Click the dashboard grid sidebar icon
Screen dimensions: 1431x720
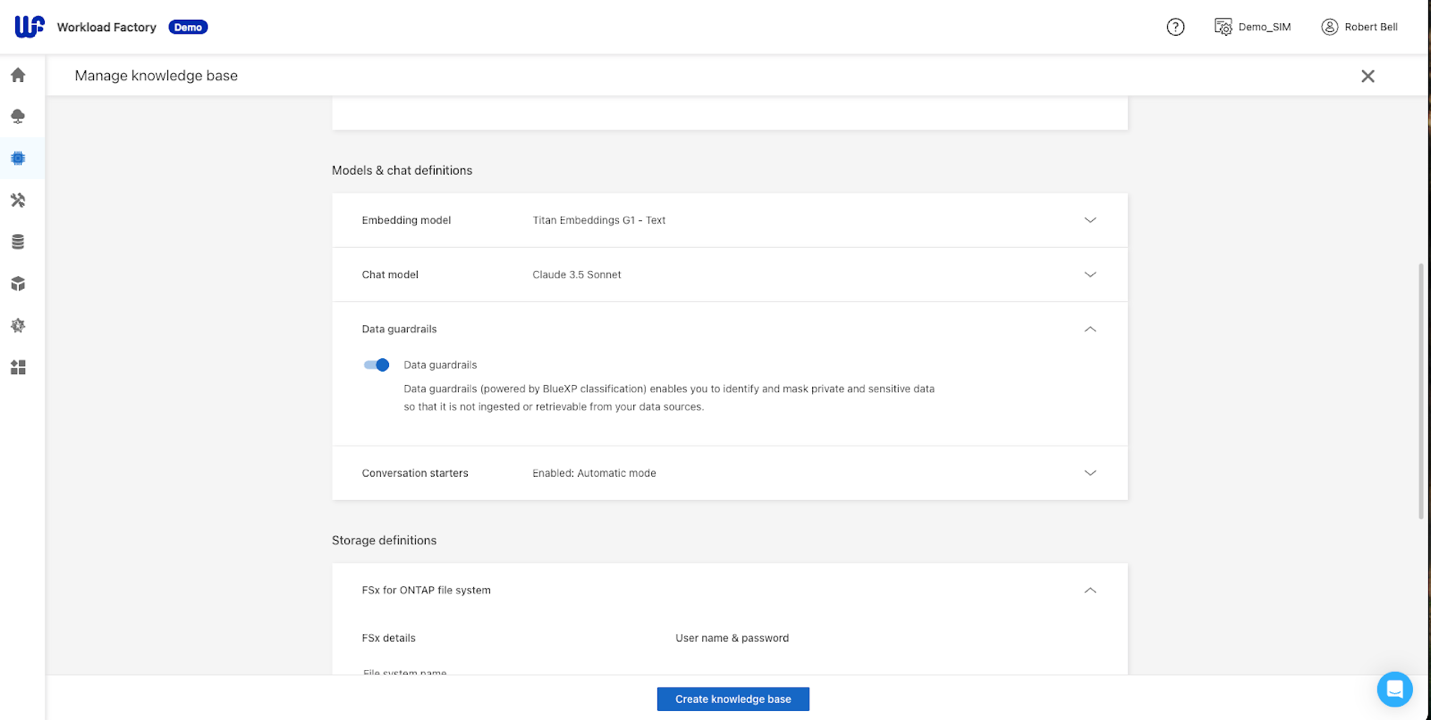pos(18,368)
